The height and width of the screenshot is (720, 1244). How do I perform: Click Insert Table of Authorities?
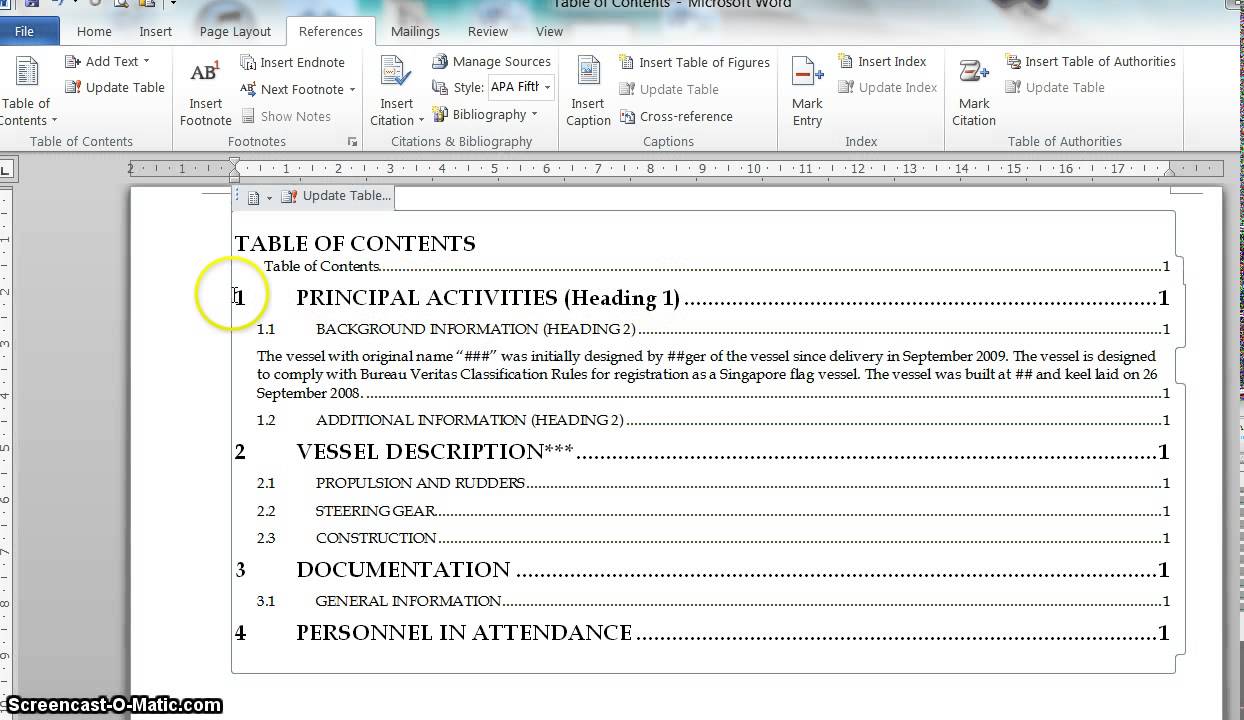coord(1090,61)
